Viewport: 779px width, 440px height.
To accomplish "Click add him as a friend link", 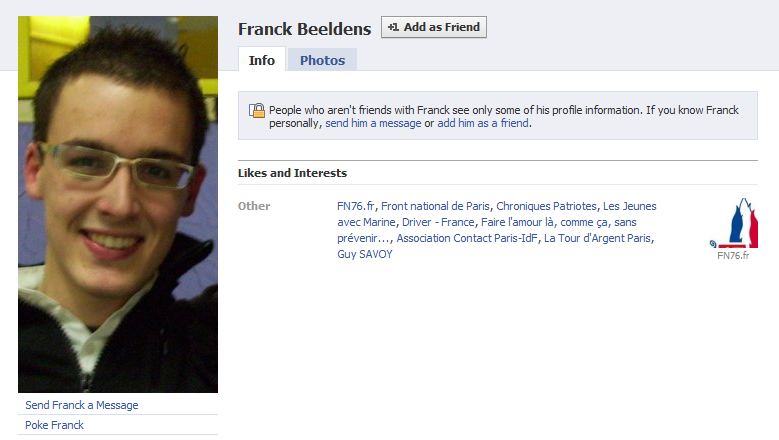I will coord(483,123).
